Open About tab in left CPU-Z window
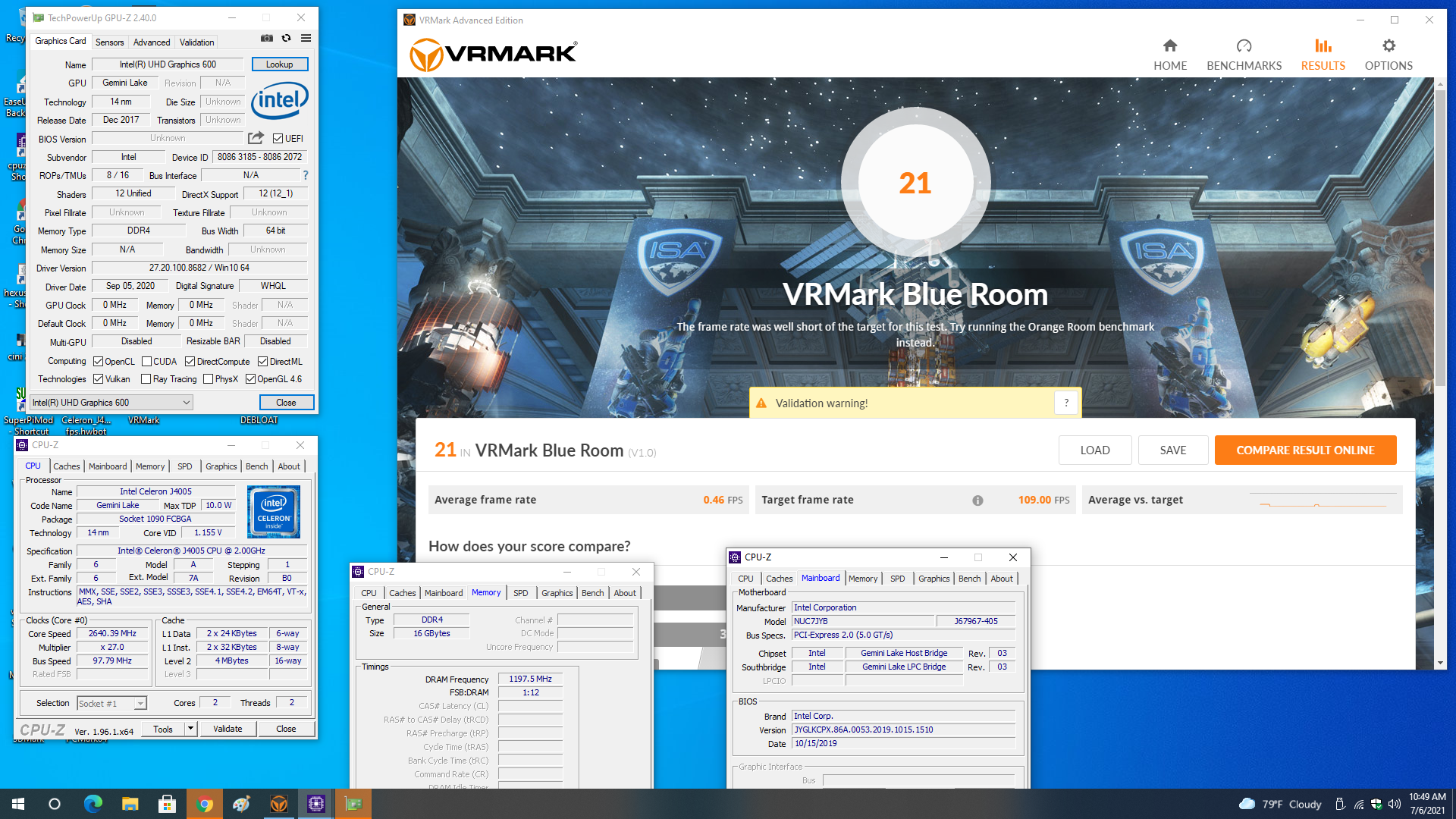Screen dimensions: 1456x819 289,466
